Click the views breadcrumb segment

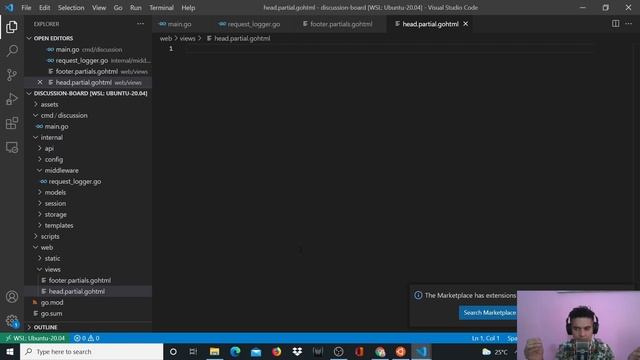(187, 38)
